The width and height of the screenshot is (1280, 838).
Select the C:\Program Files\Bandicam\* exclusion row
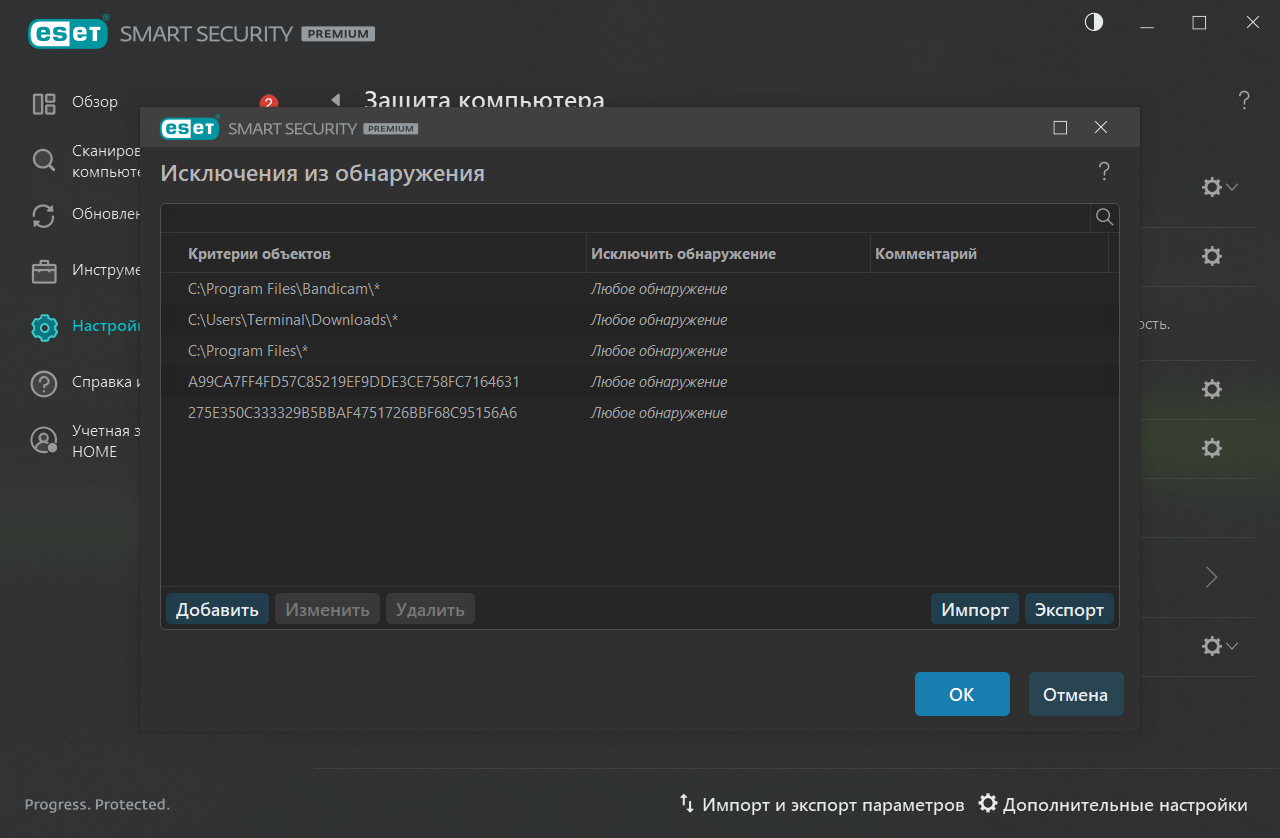point(284,289)
